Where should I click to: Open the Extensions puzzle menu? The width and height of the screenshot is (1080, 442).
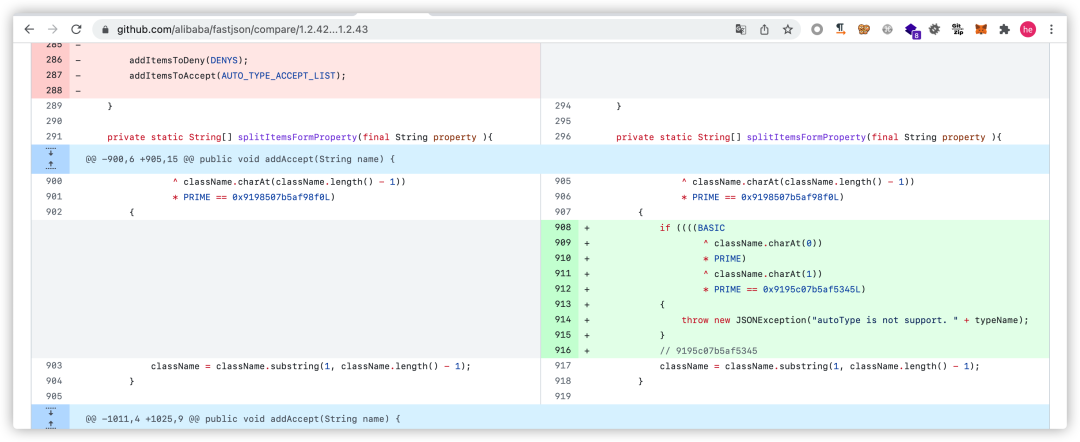click(x=1004, y=30)
